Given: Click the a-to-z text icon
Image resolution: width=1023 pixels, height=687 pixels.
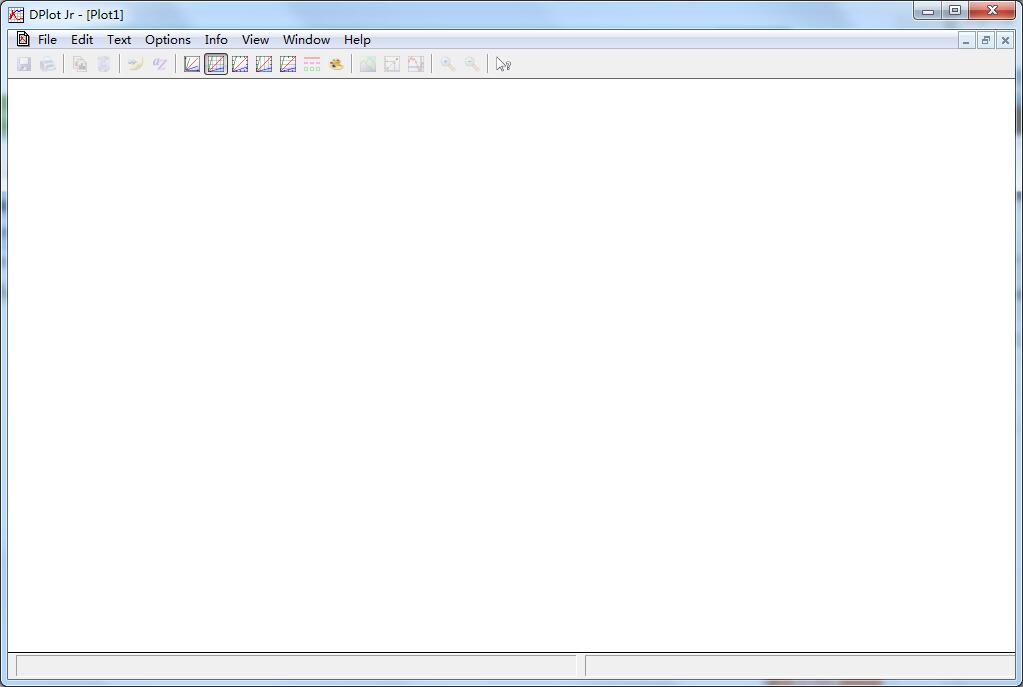Looking at the screenshot, I should pos(159,64).
